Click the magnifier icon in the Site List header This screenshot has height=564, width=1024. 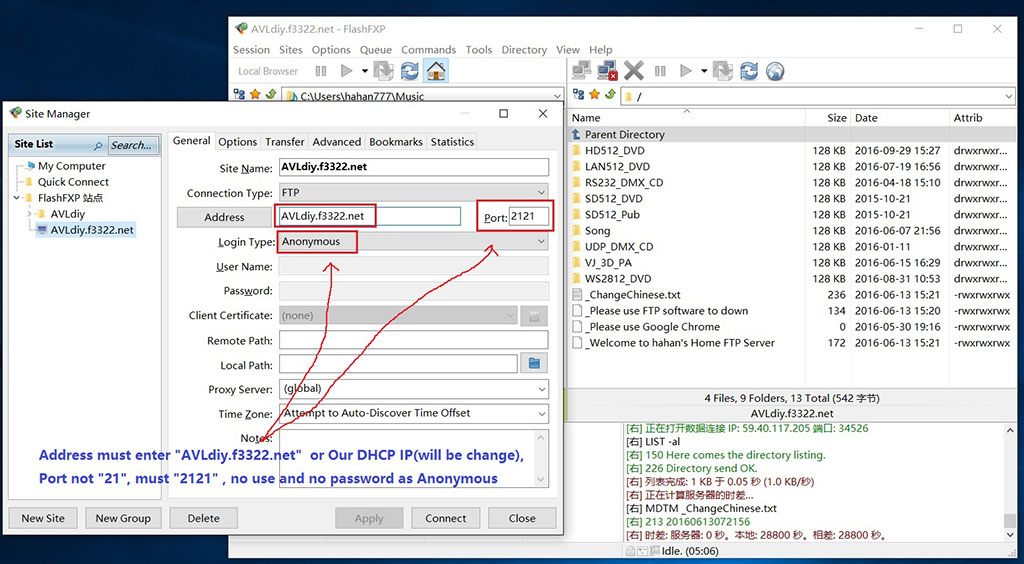pos(98,146)
